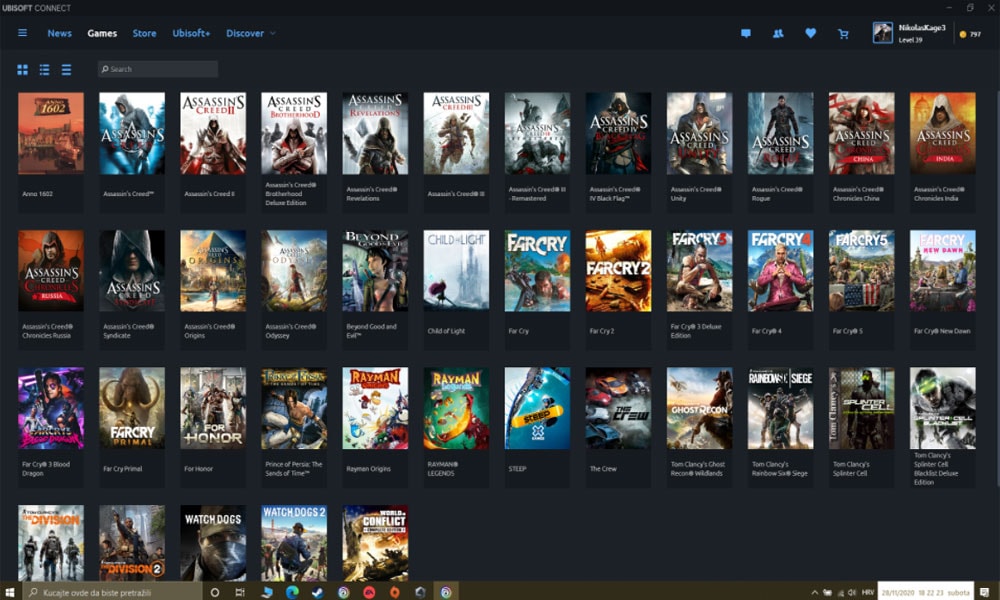Open the wishlist heart icon

811,33
